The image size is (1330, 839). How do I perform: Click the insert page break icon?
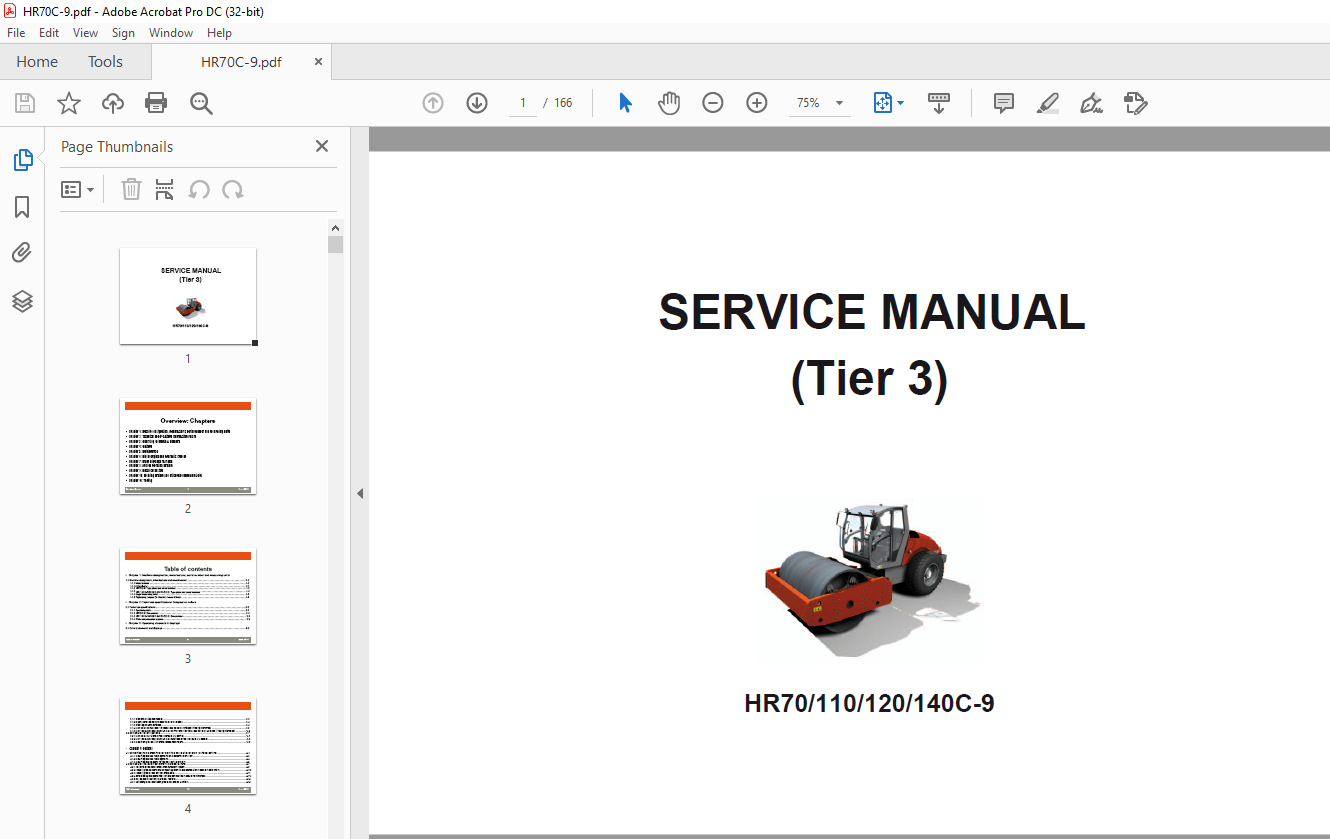click(165, 190)
